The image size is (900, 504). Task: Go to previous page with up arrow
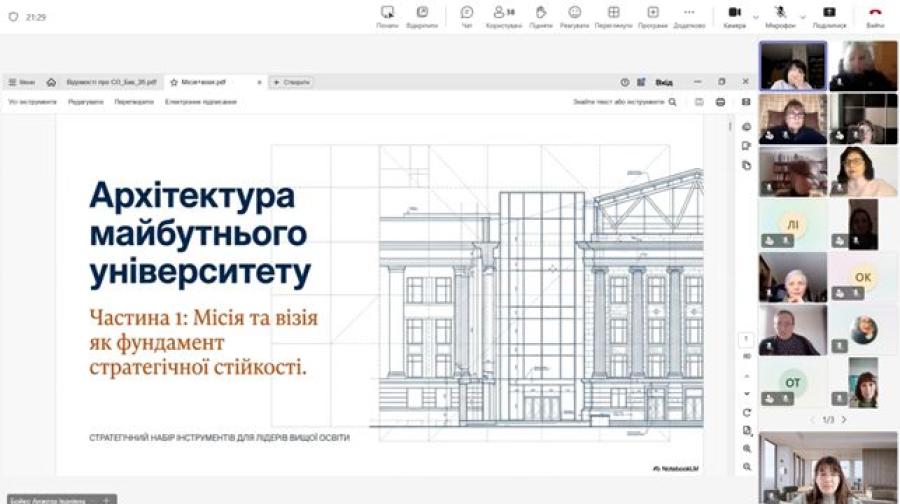pos(747,376)
